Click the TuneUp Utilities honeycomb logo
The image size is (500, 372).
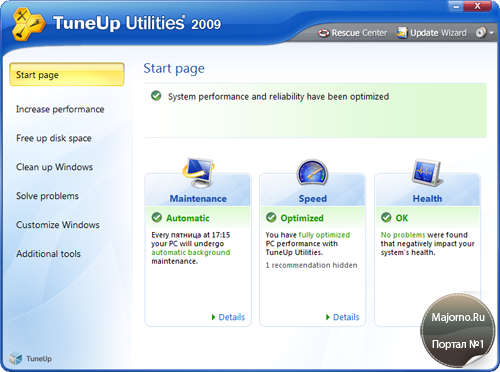[28, 24]
